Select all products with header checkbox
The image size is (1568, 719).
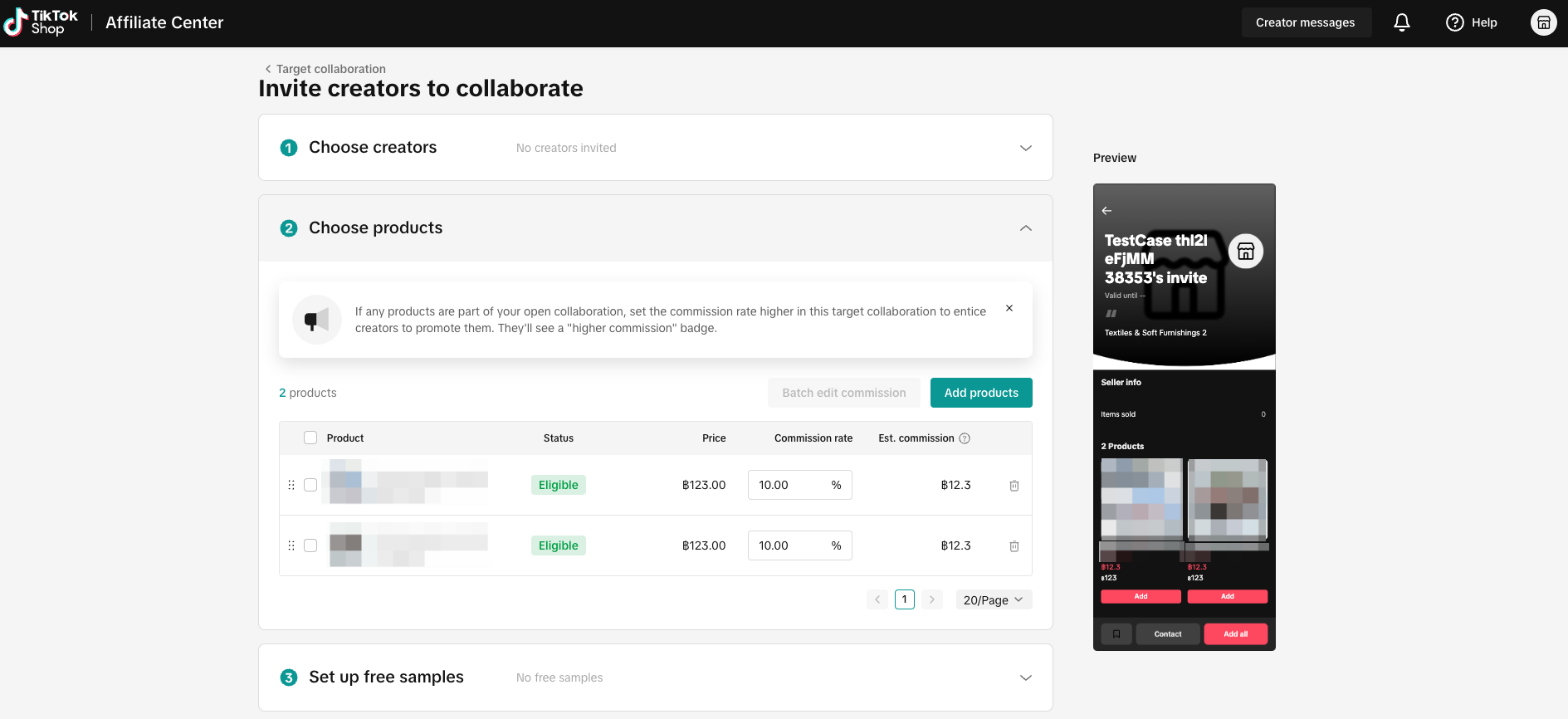[x=310, y=438]
